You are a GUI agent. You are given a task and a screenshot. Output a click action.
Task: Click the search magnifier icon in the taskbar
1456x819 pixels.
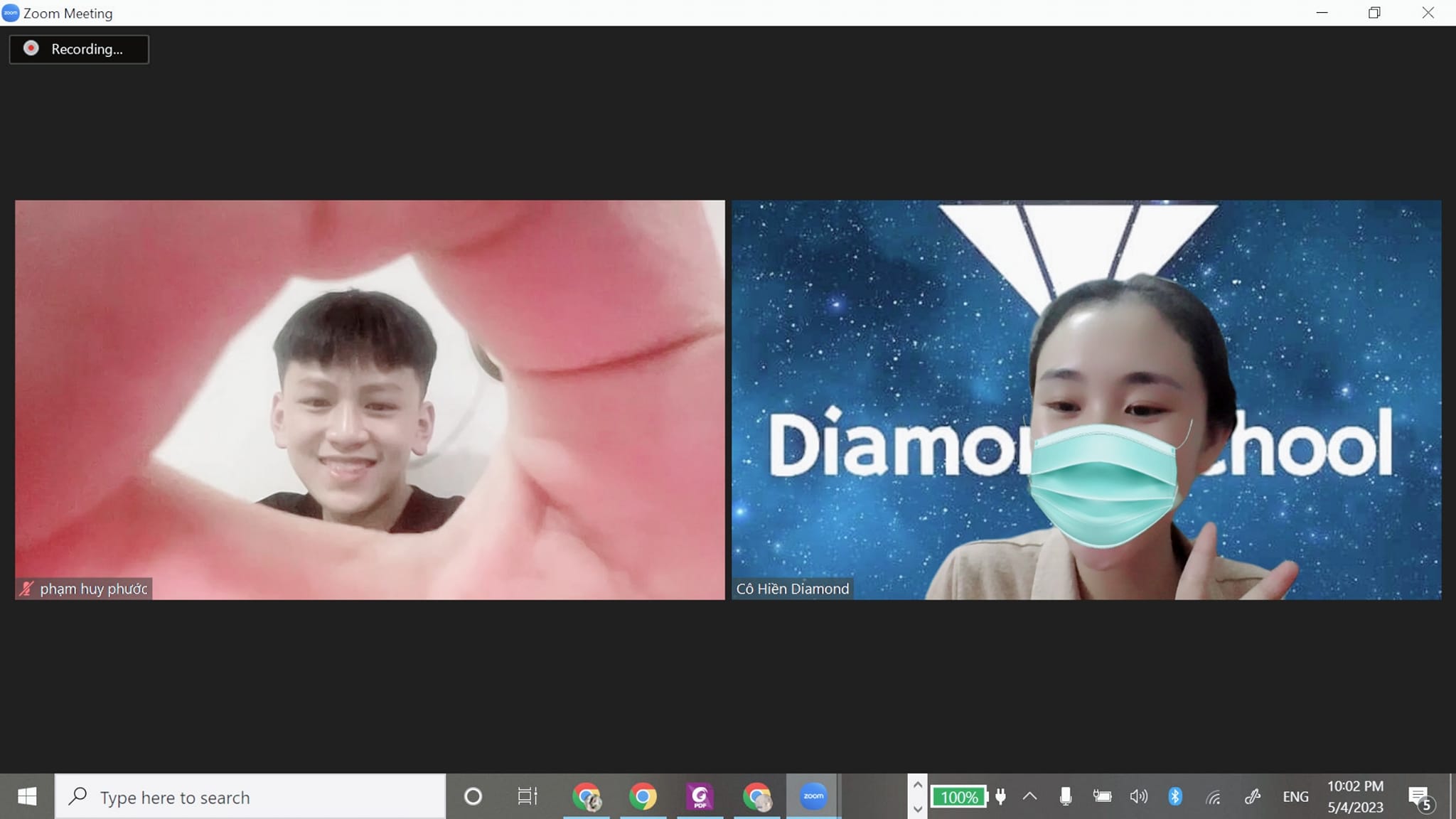pyautogui.click(x=77, y=796)
